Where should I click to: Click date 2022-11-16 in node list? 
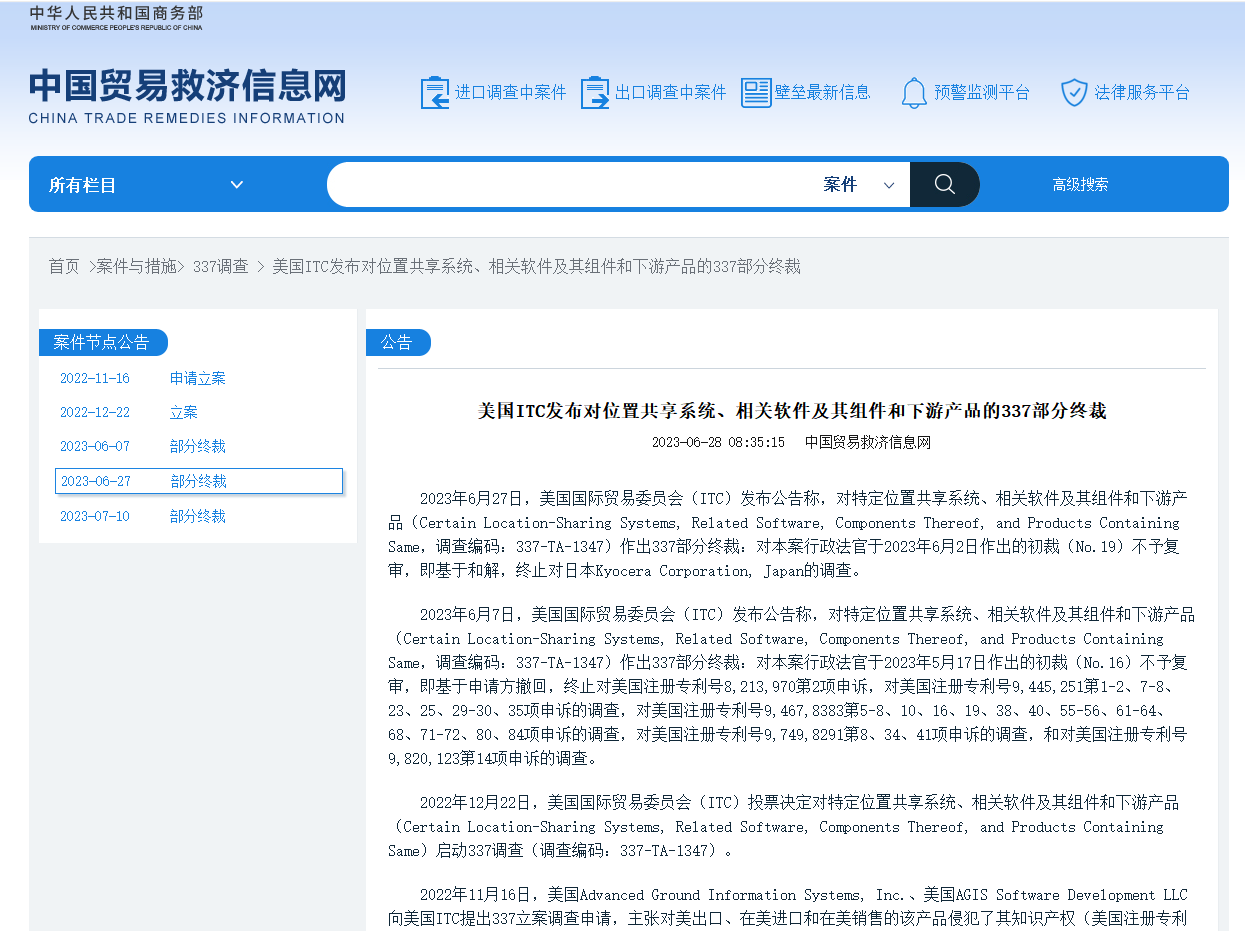tap(95, 378)
